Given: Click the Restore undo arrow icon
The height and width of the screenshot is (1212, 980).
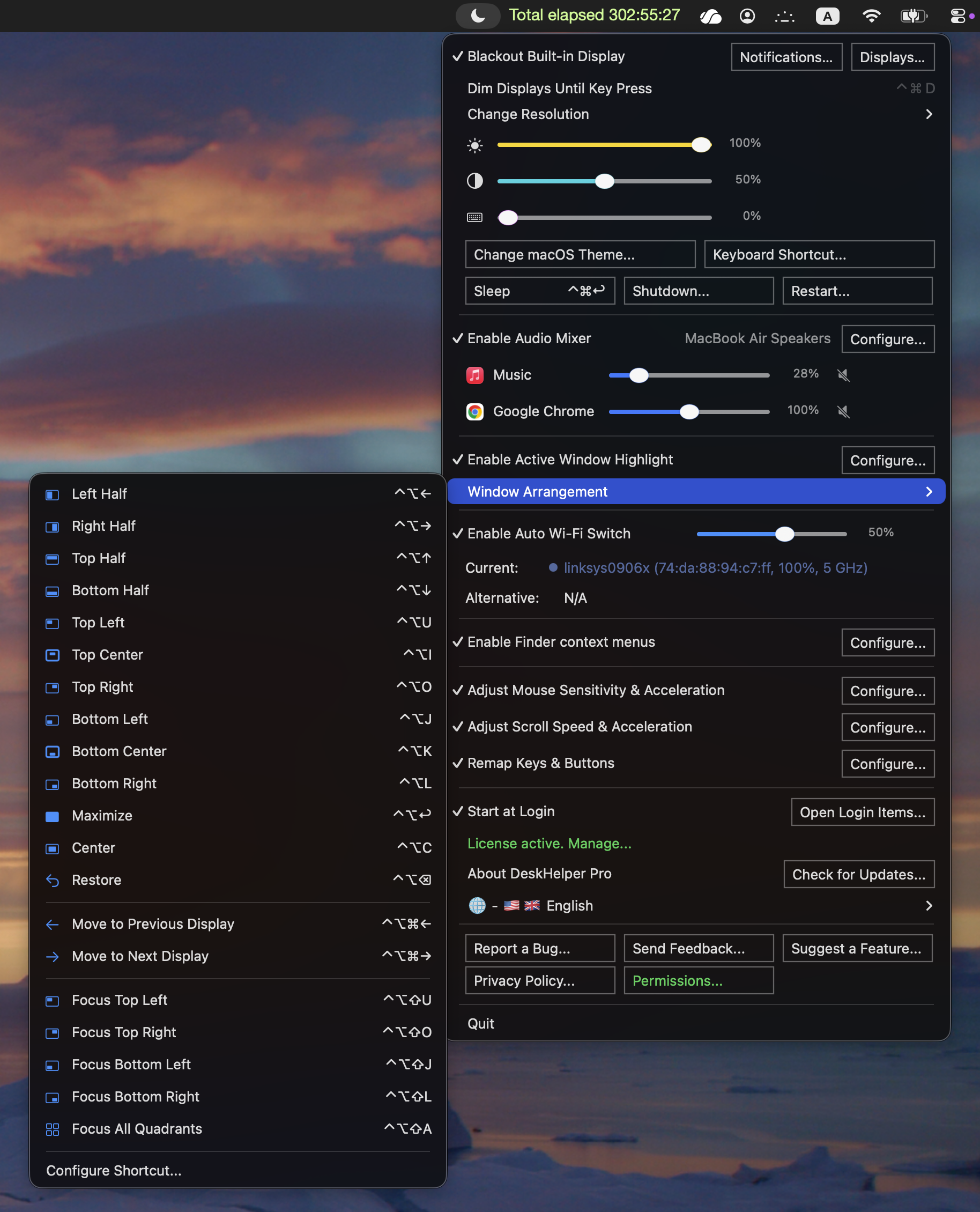Looking at the screenshot, I should coord(52,881).
